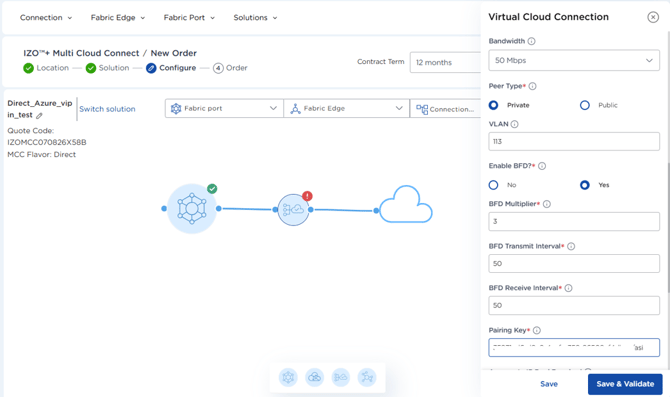Click the last icon in the bottom palette
This screenshot has width=670, height=397.
[x=367, y=377]
